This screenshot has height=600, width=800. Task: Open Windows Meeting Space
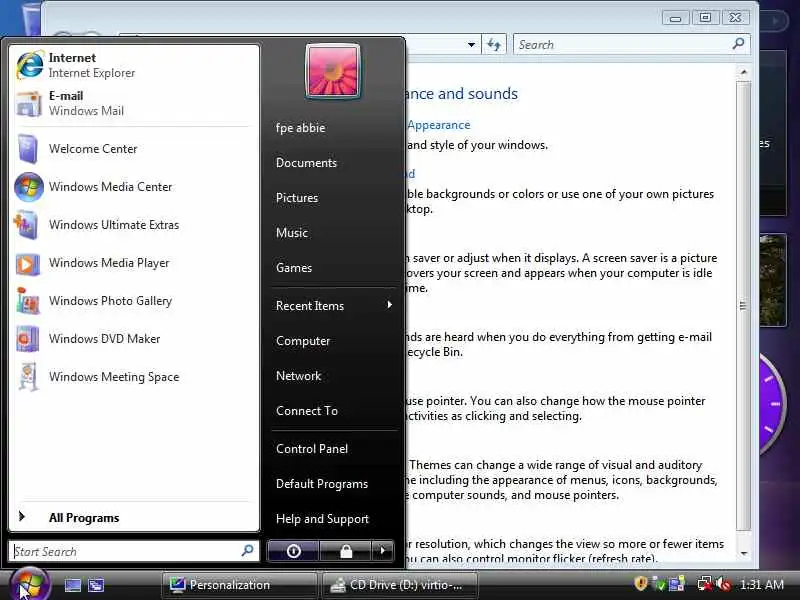click(134, 377)
